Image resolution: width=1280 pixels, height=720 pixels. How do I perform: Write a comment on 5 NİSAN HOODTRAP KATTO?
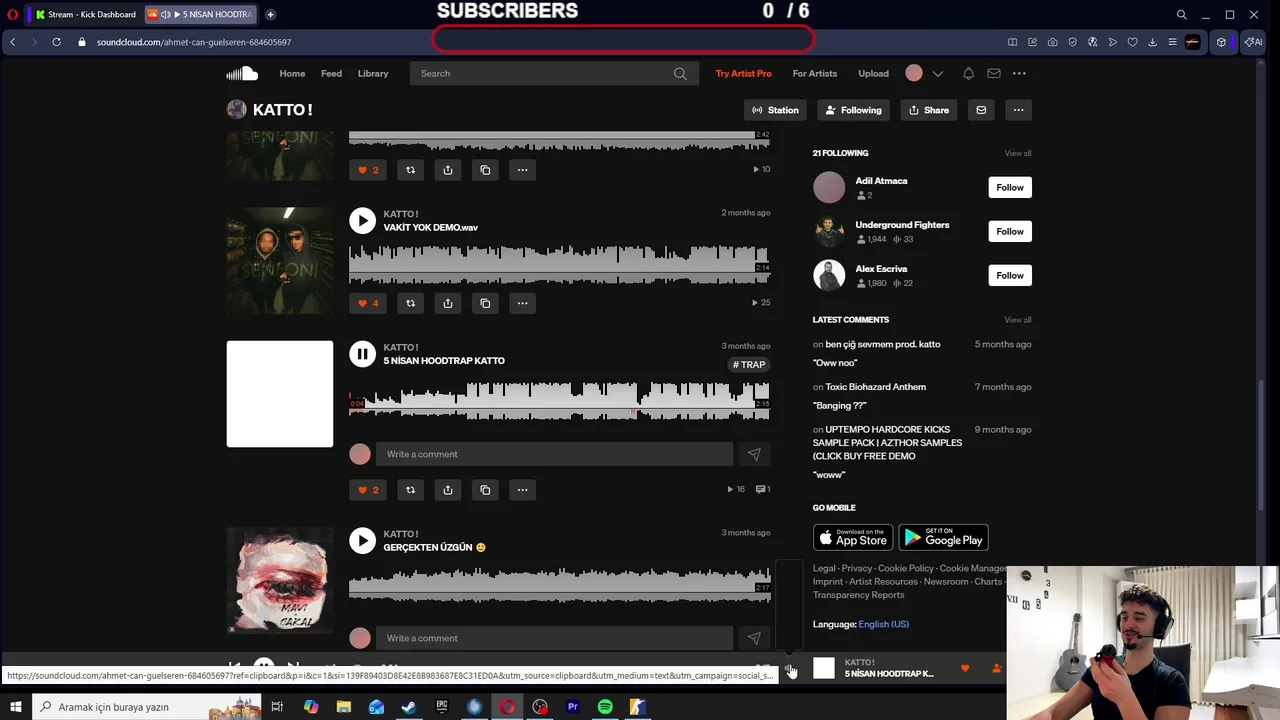554,454
